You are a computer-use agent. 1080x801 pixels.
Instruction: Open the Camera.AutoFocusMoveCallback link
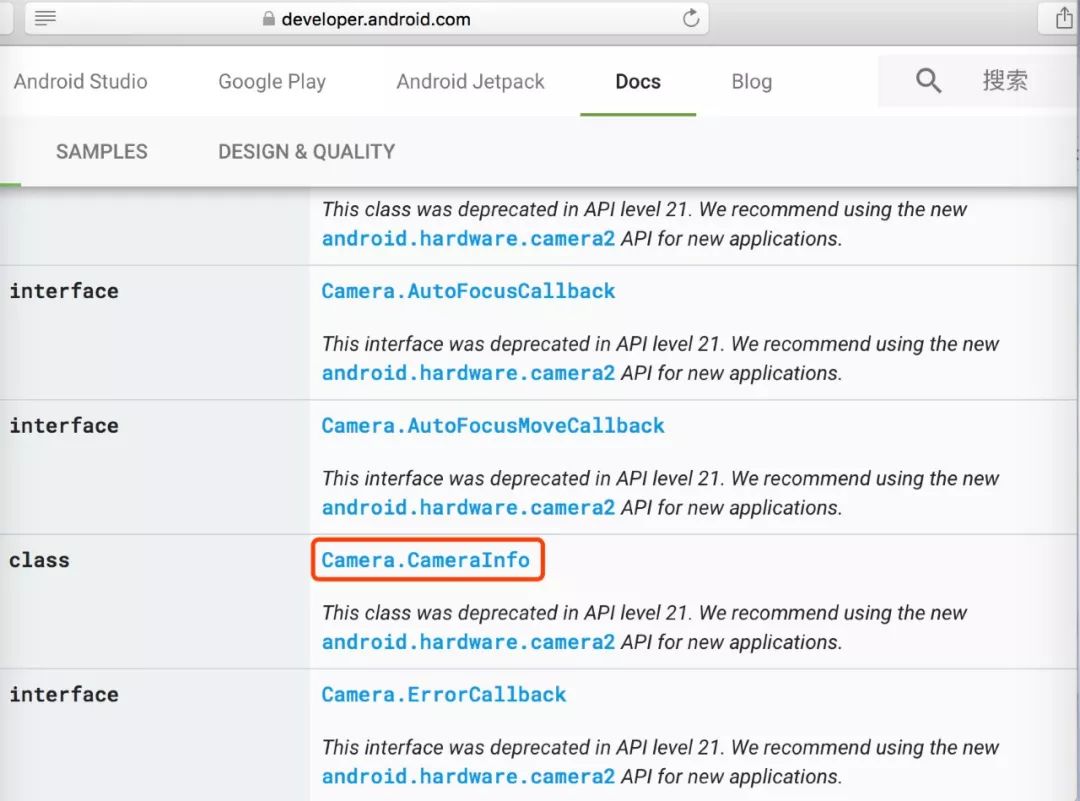pyautogui.click(x=492, y=426)
